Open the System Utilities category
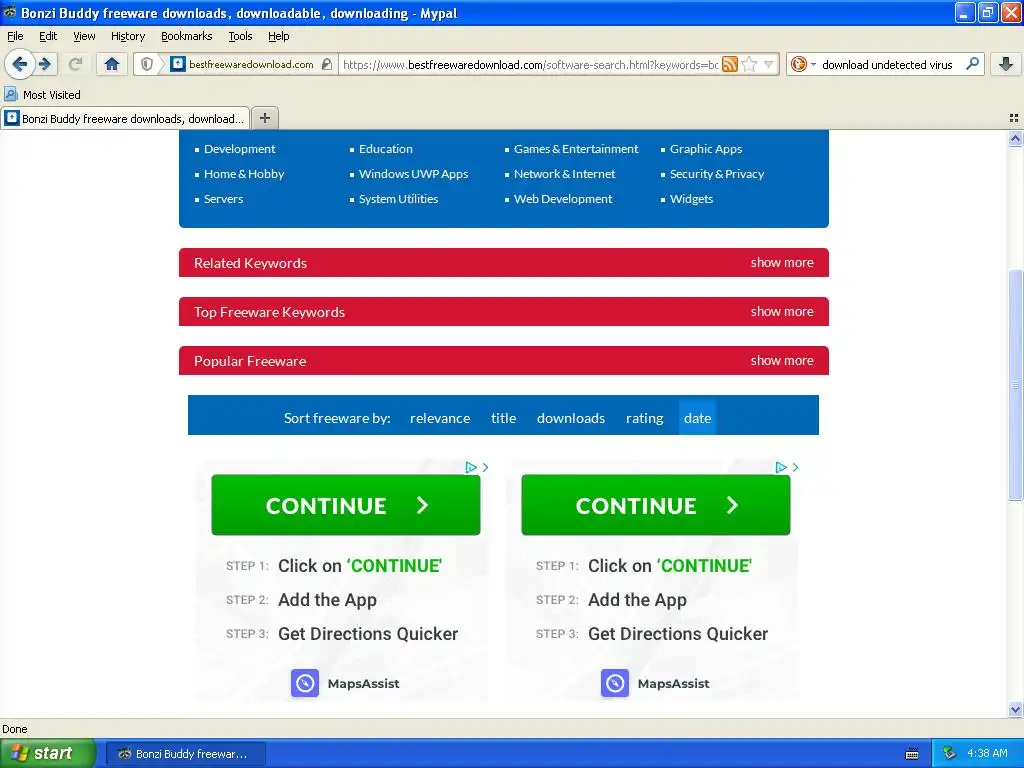Image resolution: width=1024 pixels, height=768 pixels. [398, 199]
